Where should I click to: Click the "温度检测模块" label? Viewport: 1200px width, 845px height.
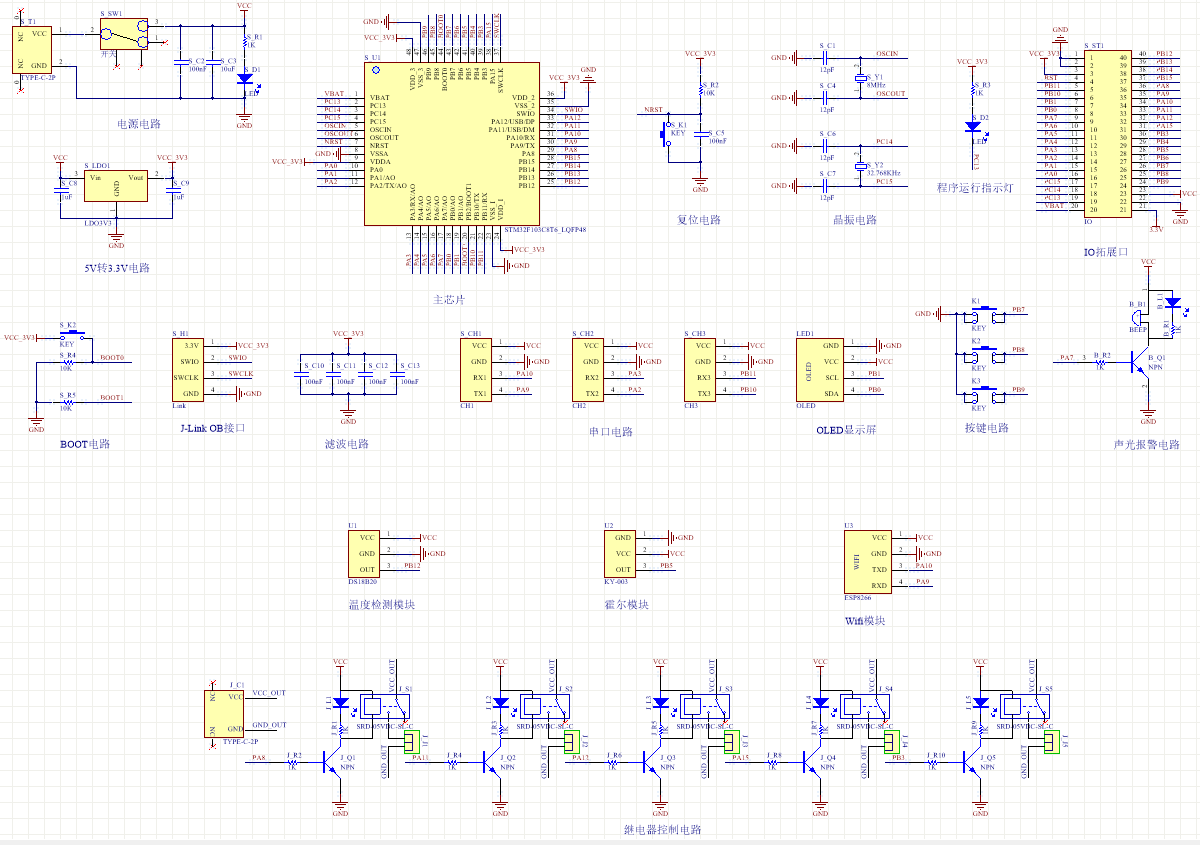[381, 605]
